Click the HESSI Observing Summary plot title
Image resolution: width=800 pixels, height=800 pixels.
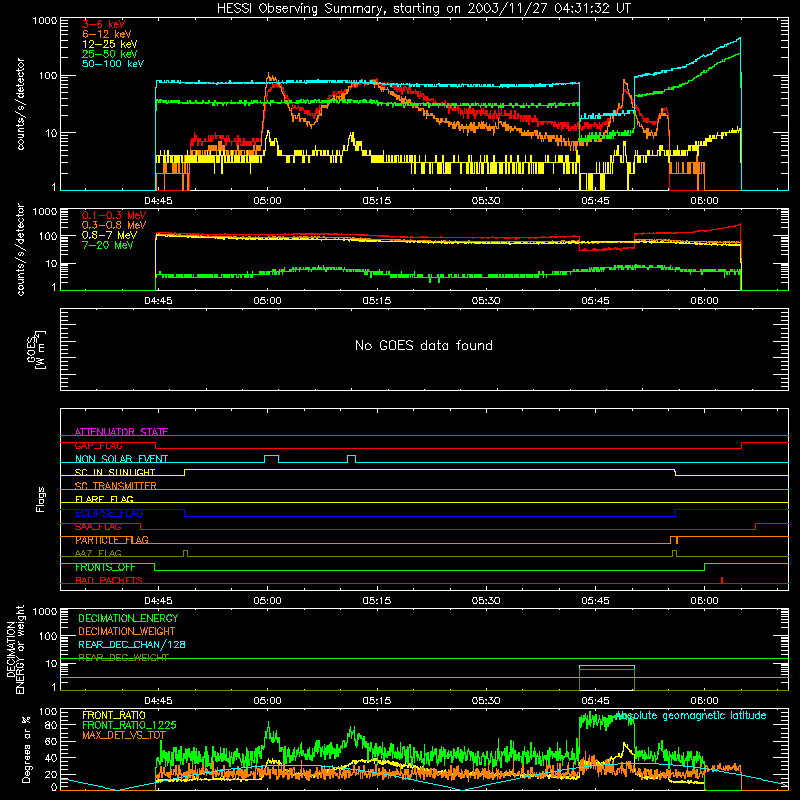(x=423, y=9)
